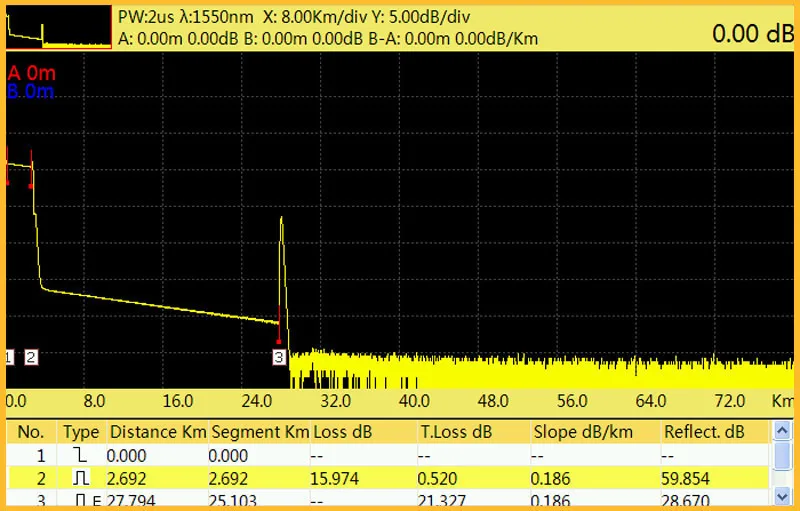
Task: Select event marker 1 on the trace
Action: pos(9,357)
